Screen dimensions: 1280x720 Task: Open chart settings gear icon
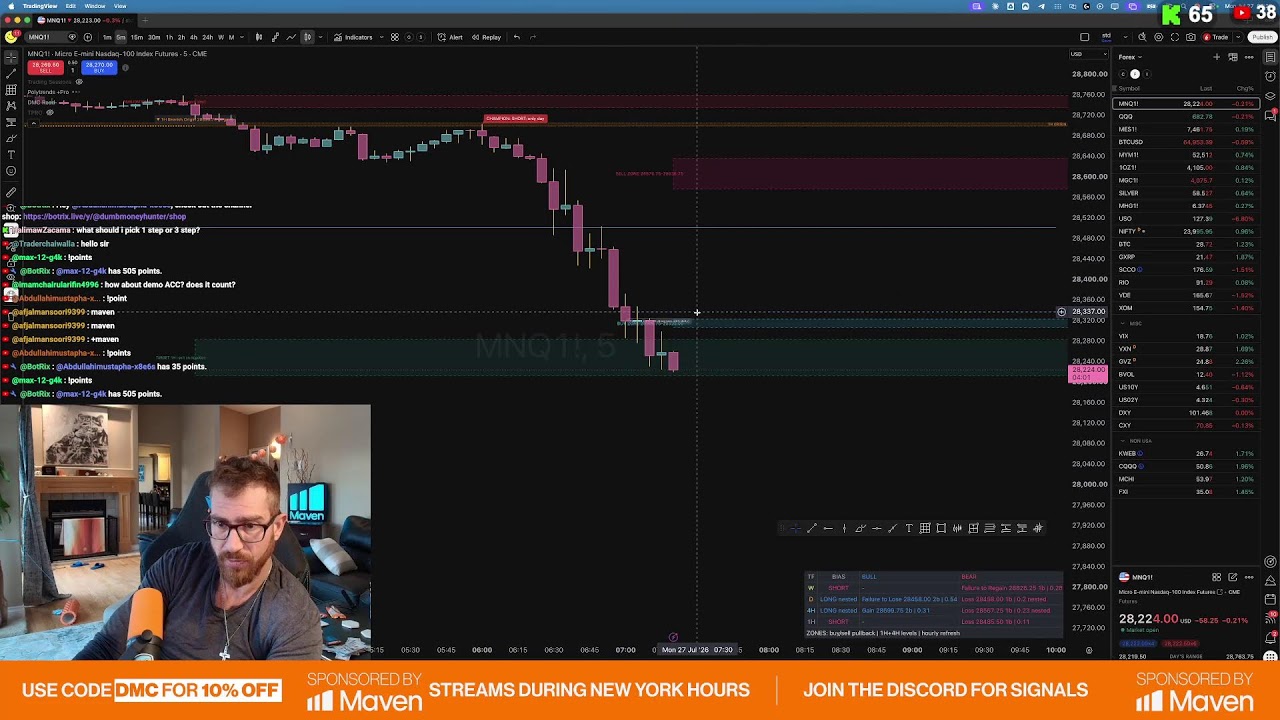coord(1159,37)
